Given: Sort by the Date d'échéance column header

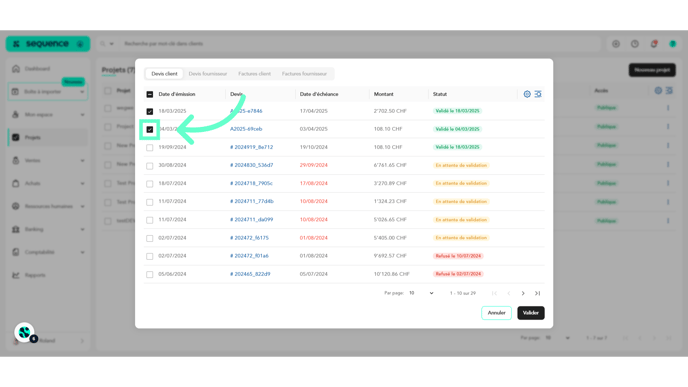Looking at the screenshot, I should coord(319,94).
